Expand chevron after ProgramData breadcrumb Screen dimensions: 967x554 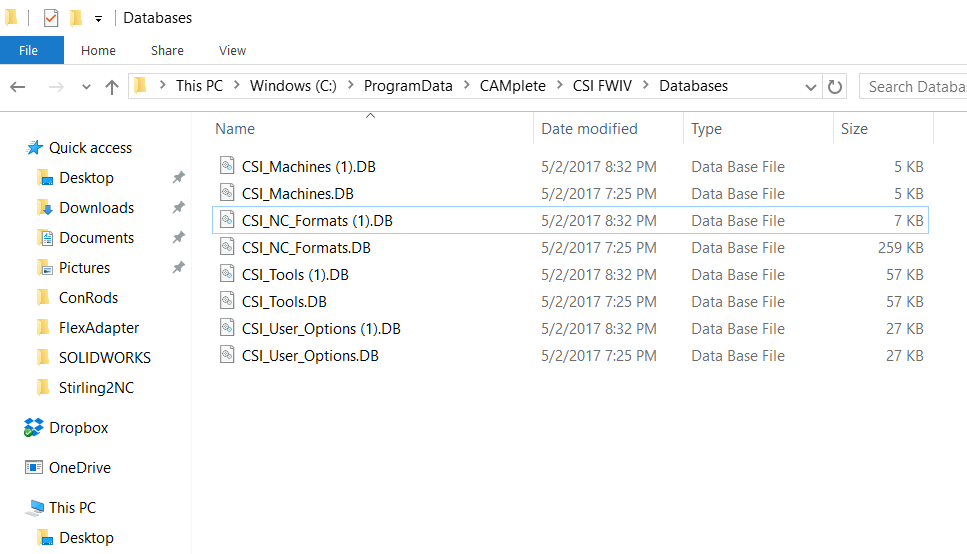(x=466, y=85)
